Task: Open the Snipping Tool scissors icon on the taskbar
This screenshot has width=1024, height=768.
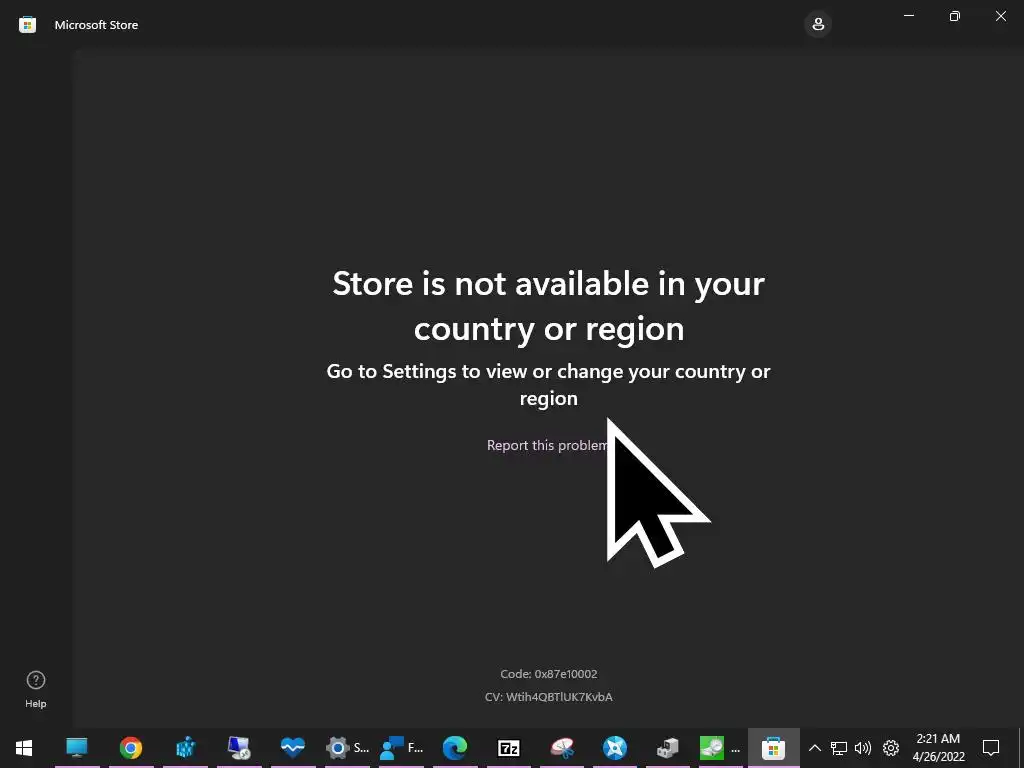Action: 562,748
